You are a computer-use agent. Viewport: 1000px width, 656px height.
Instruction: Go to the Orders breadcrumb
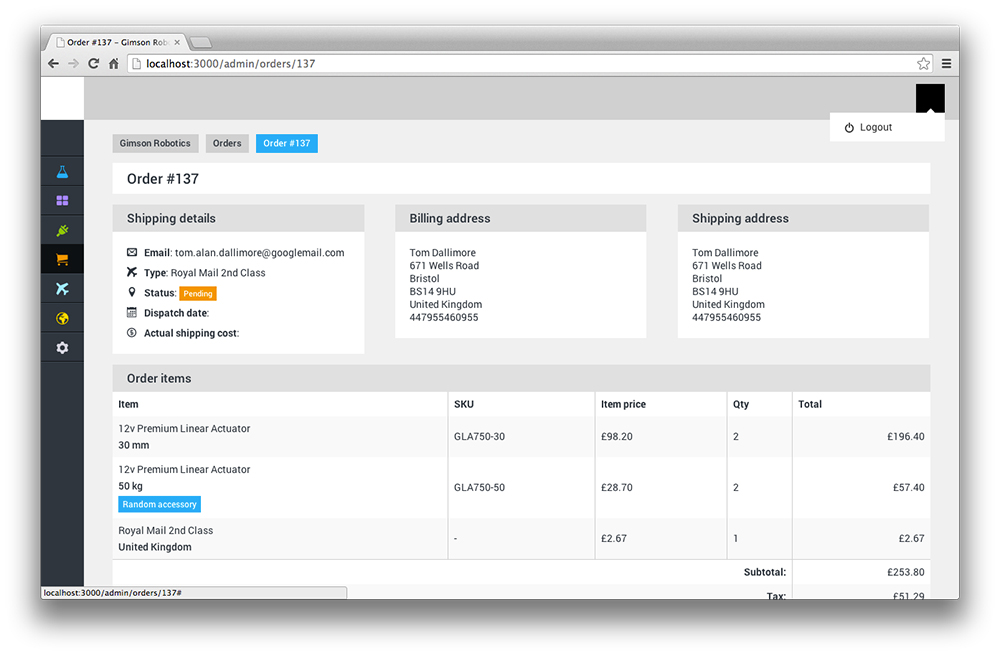pos(227,143)
